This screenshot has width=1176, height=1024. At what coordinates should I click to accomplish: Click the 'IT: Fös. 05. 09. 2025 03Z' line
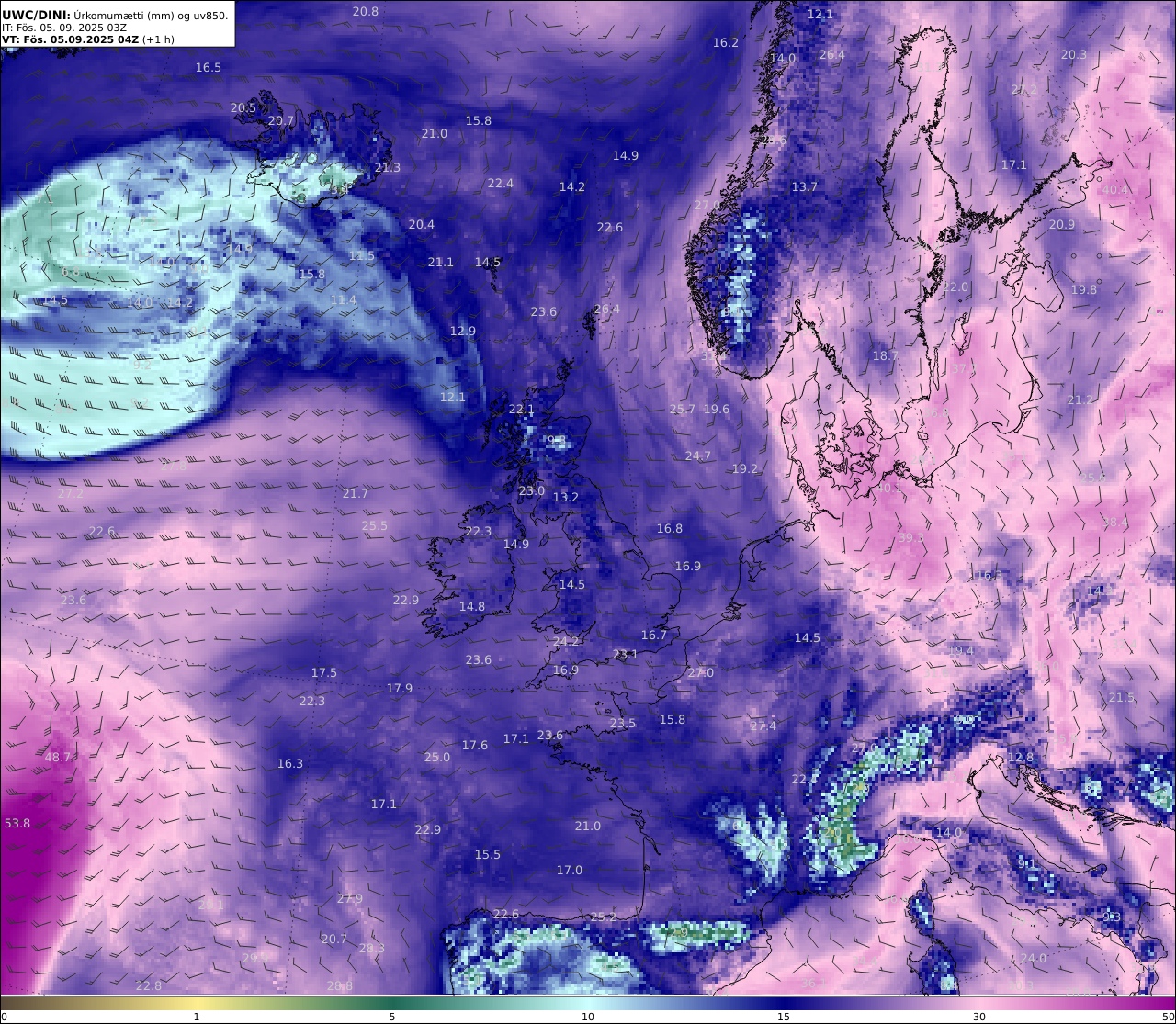pos(64,28)
